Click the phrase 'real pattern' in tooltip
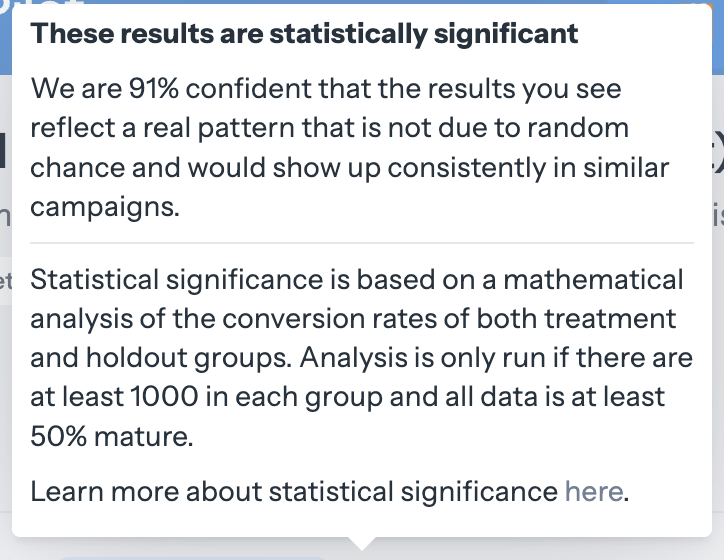This screenshot has height=560, width=724. pyautogui.click(x=218, y=128)
